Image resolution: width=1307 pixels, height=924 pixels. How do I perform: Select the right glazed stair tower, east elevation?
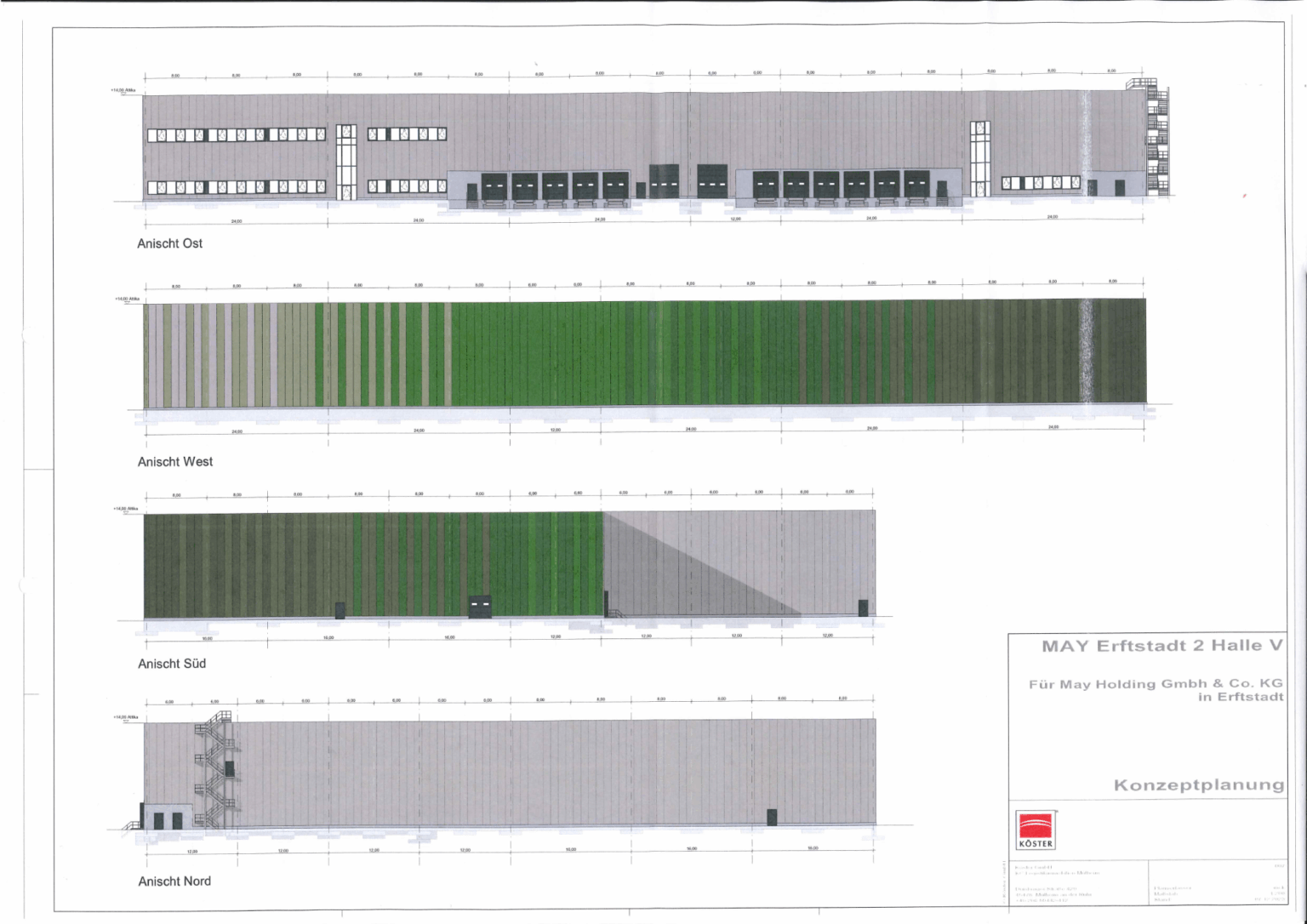[x=979, y=158]
